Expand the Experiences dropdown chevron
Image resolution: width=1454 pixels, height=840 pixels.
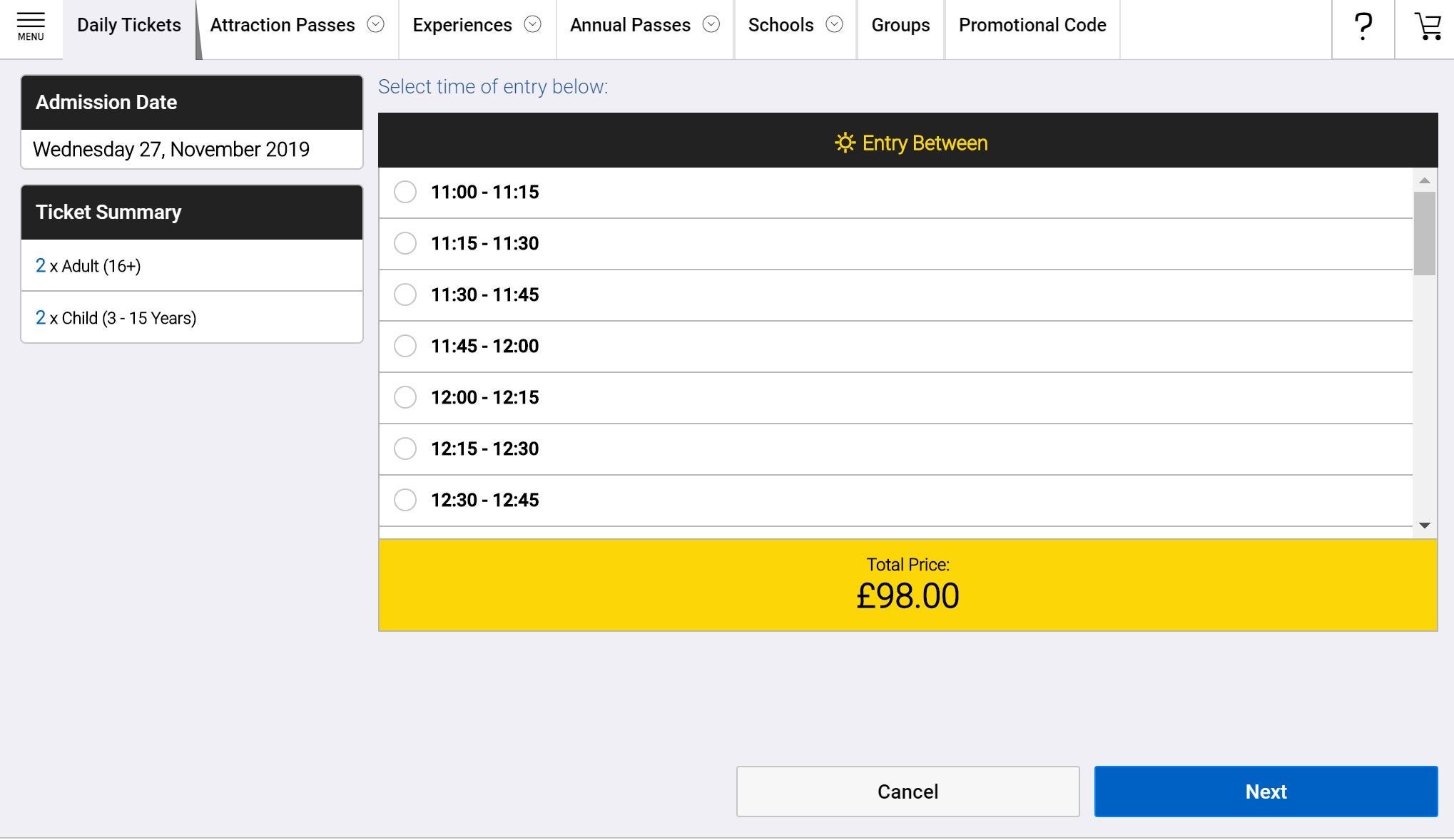pyautogui.click(x=532, y=25)
